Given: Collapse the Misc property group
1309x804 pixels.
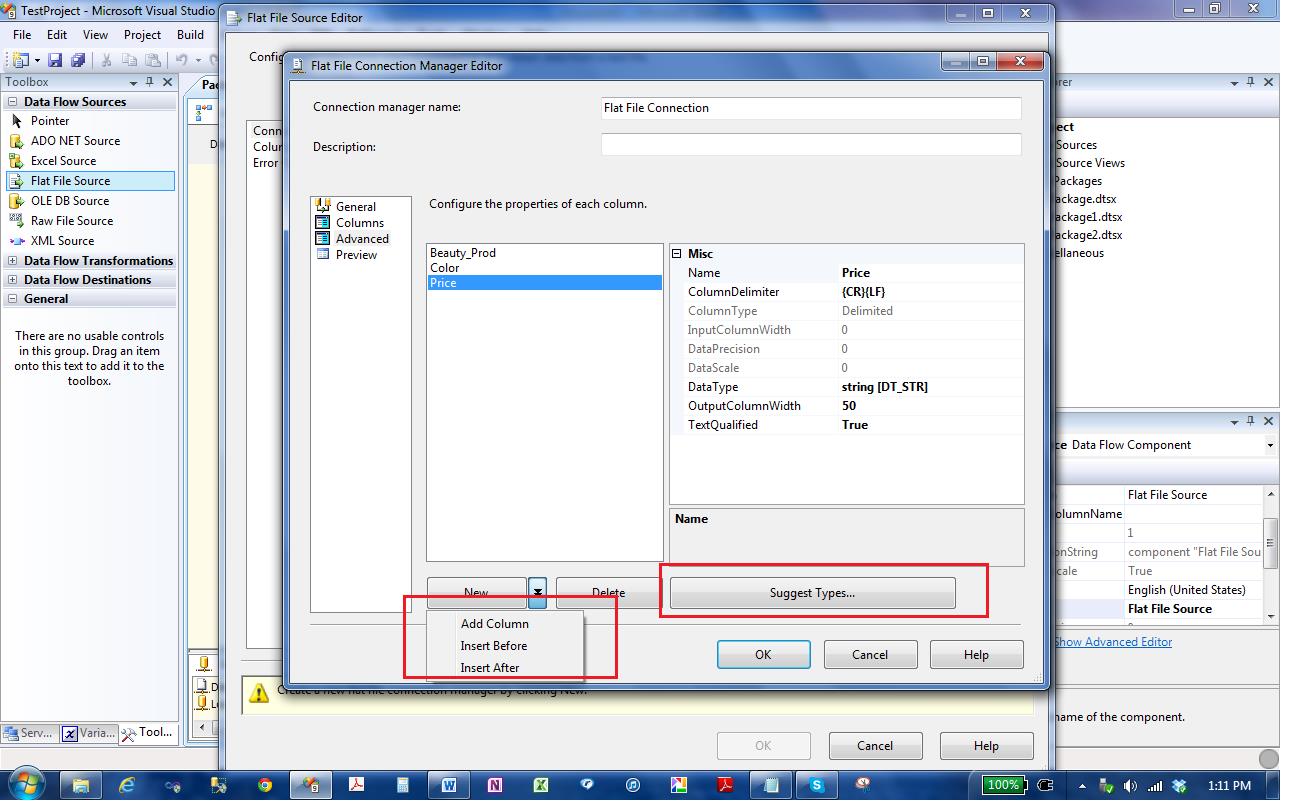Looking at the screenshot, I should [x=677, y=254].
